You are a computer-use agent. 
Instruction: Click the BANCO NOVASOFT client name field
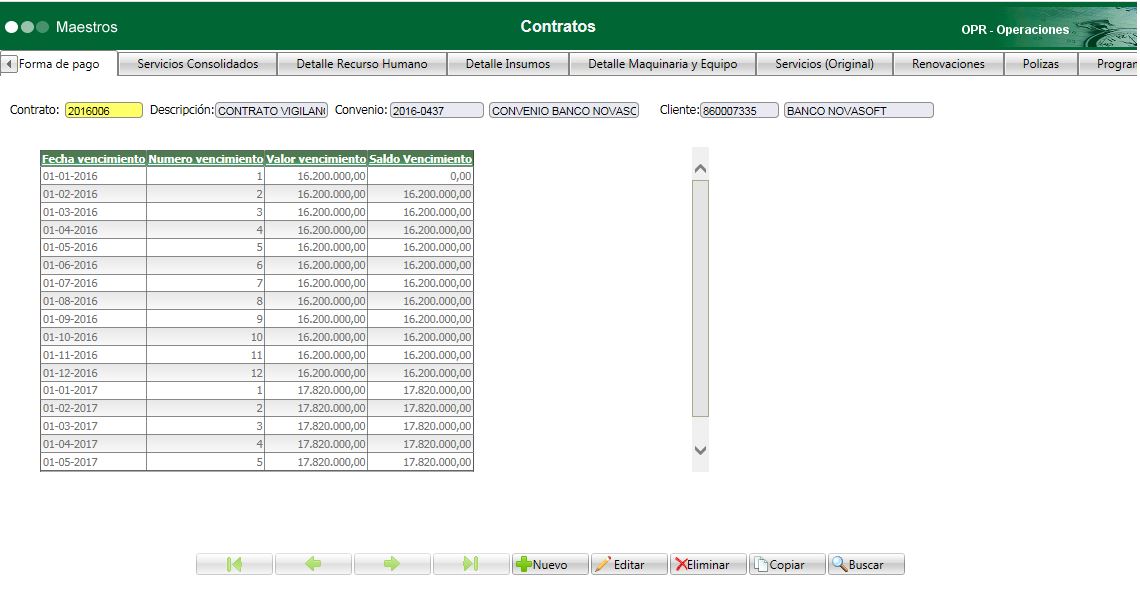(x=859, y=110)
